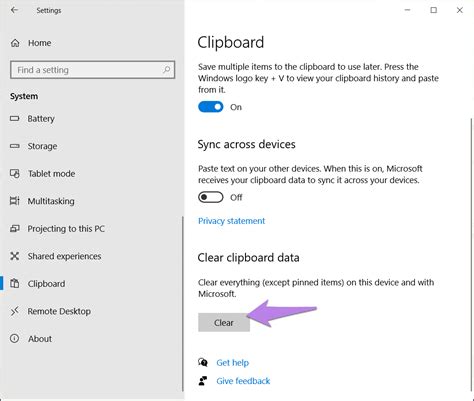Click the Multitasking icon

coord(15,201)
